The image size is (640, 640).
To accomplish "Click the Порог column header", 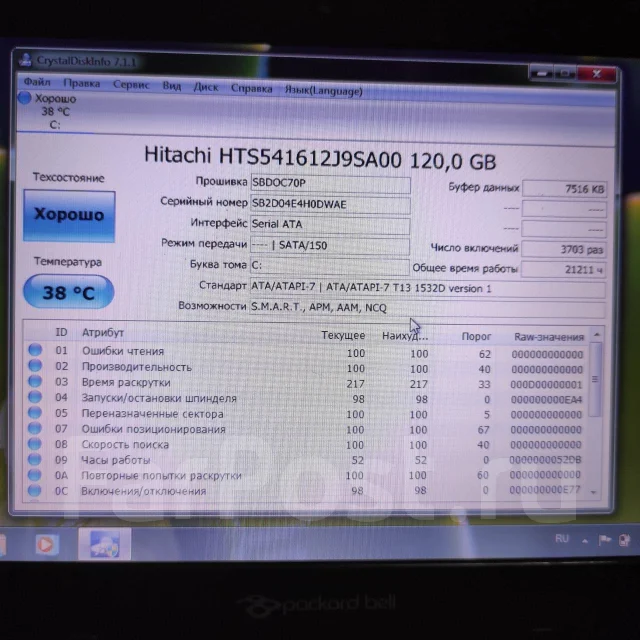I will pos(476,337).
